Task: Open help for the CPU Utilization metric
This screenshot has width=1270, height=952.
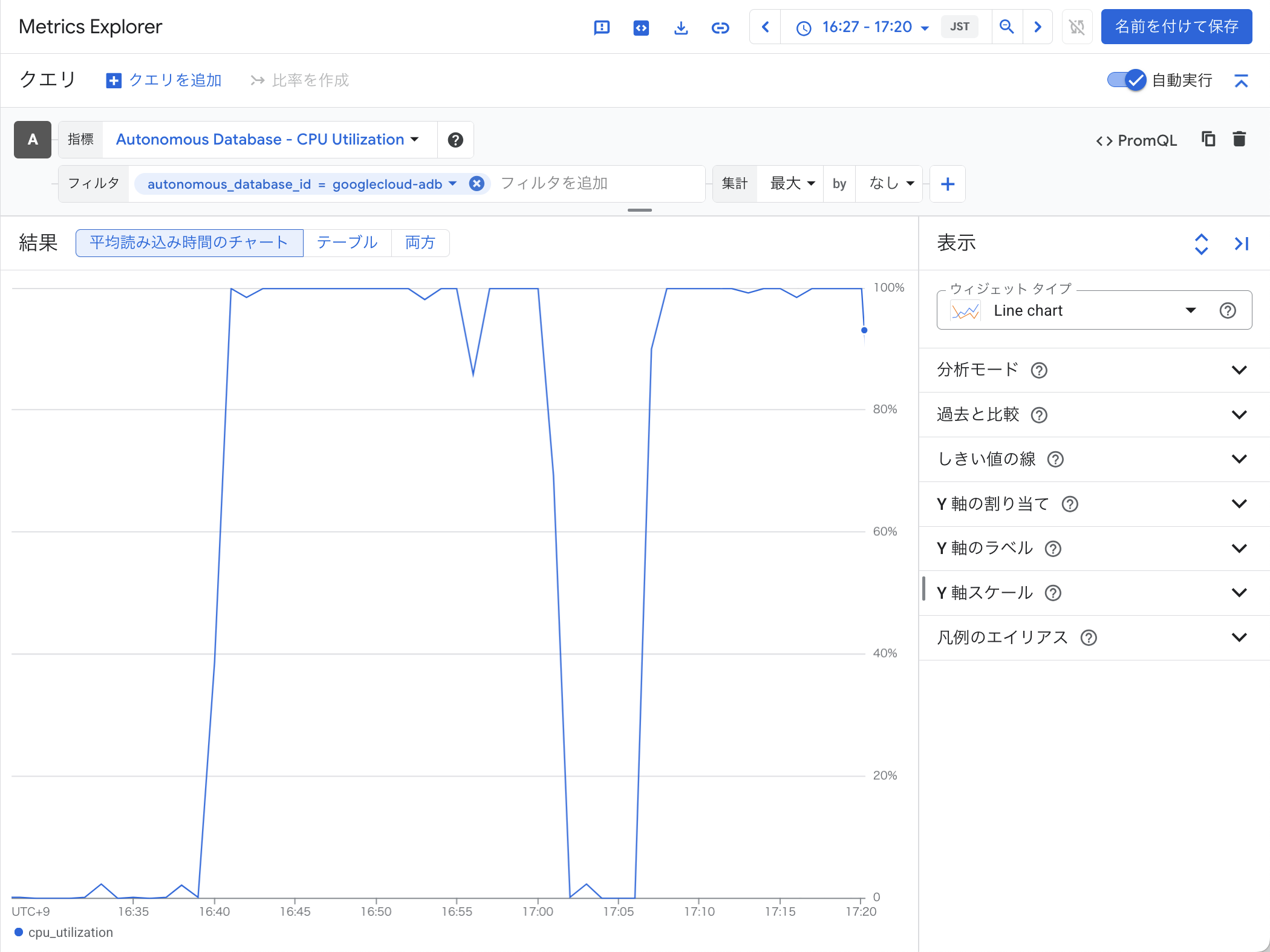Action: [x=455, y=140]
